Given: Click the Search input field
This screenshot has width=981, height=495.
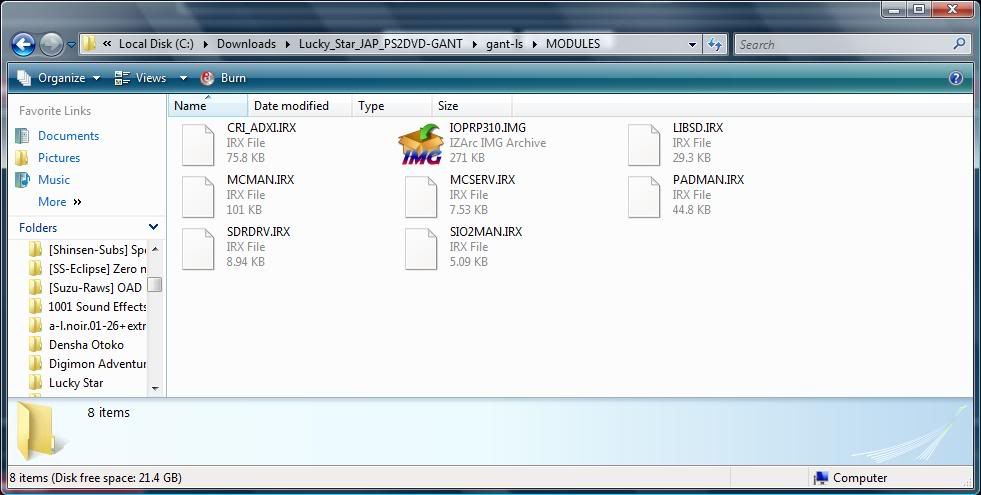Looking at the screenshot, I should 844,44.
